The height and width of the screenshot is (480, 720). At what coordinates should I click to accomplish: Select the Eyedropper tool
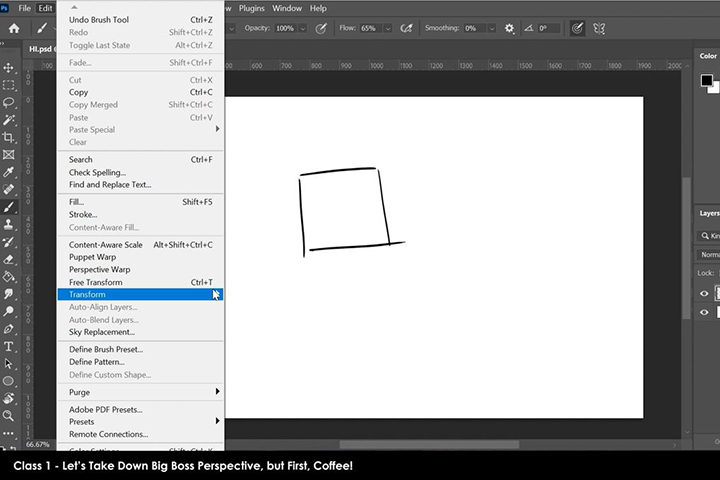point(8,172)
